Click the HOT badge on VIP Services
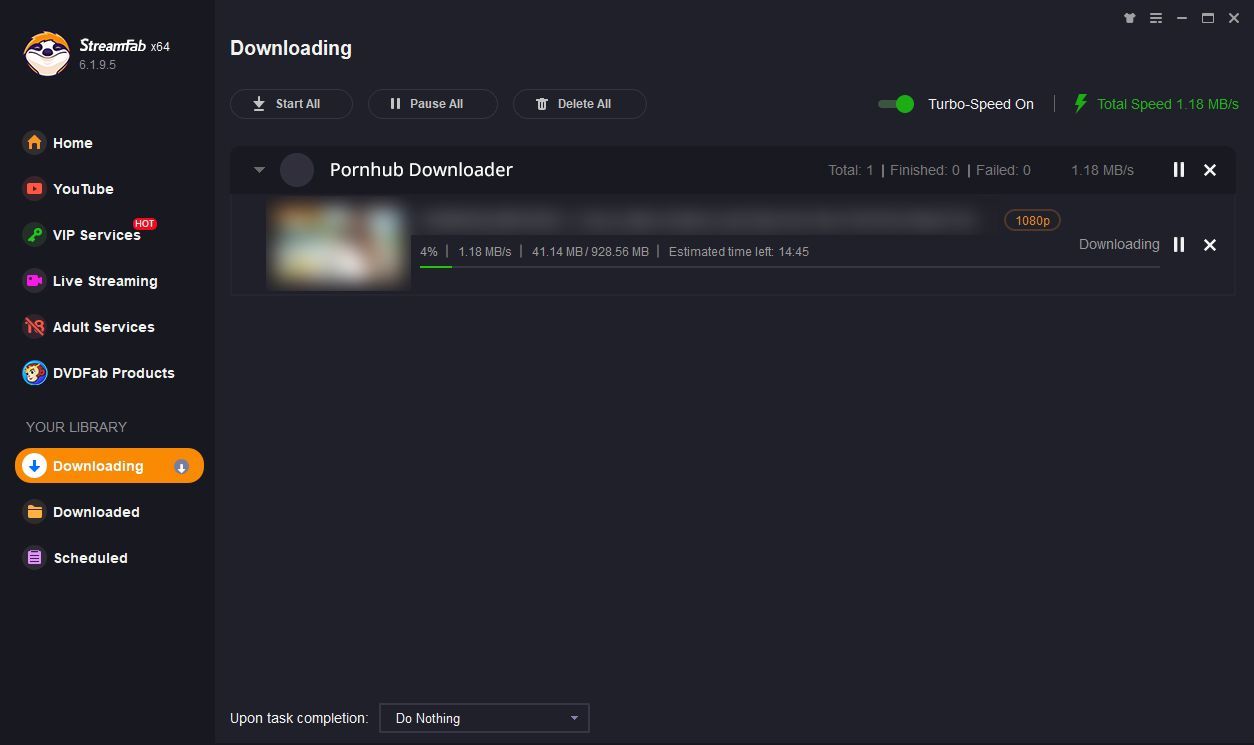Screen dimensions: 1254x745 pos(145,224)
